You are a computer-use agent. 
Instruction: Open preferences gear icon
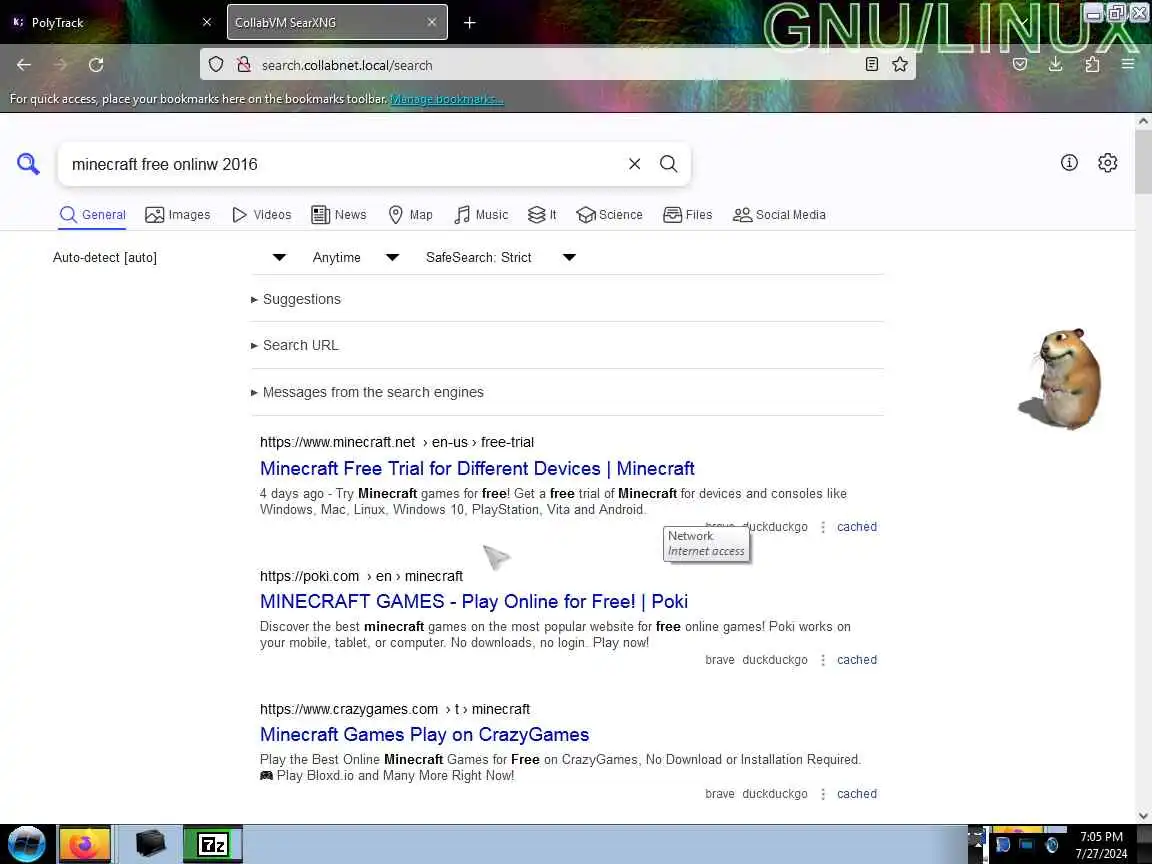tap(1107, 162)
